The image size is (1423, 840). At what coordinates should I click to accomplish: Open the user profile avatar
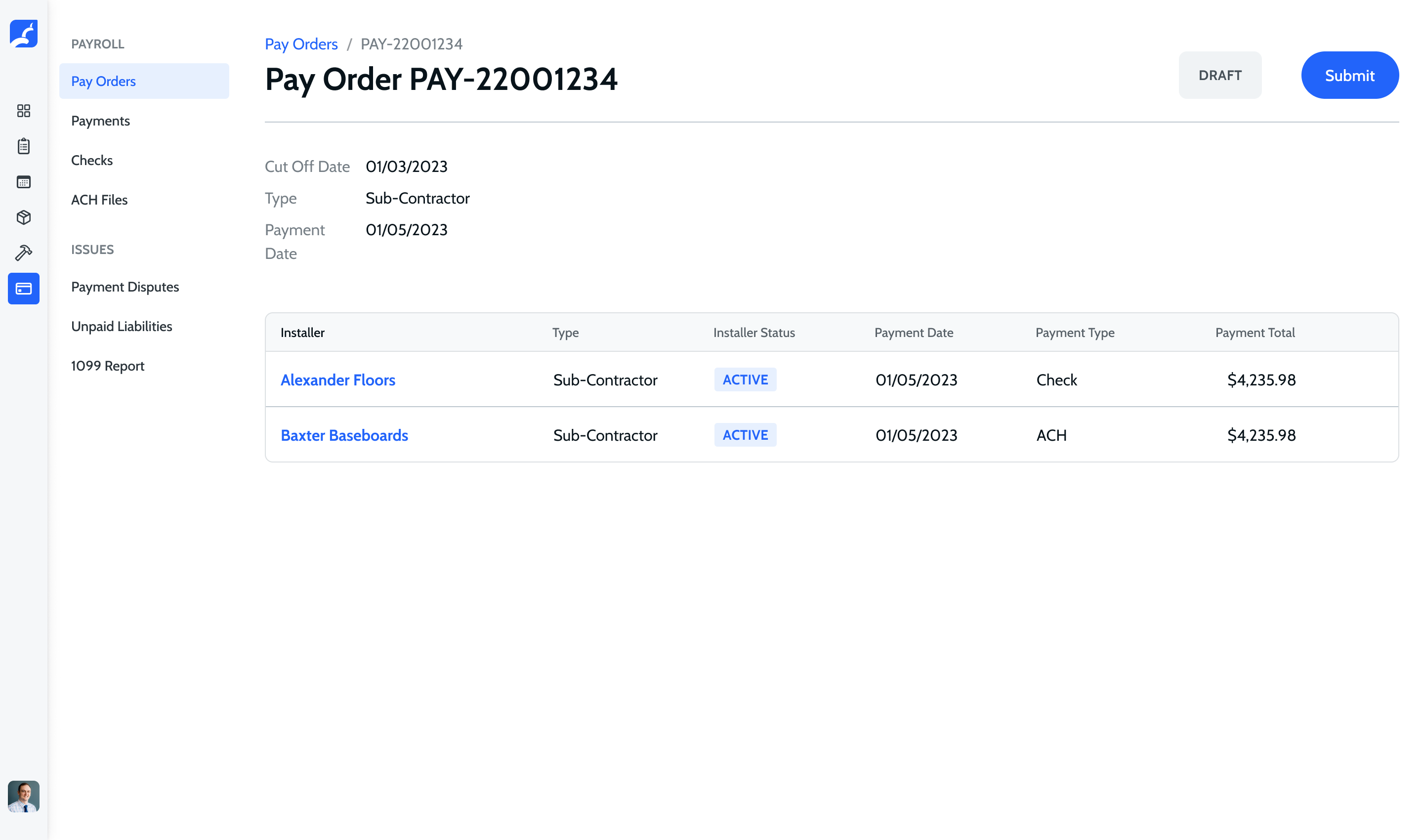point(23,796)
